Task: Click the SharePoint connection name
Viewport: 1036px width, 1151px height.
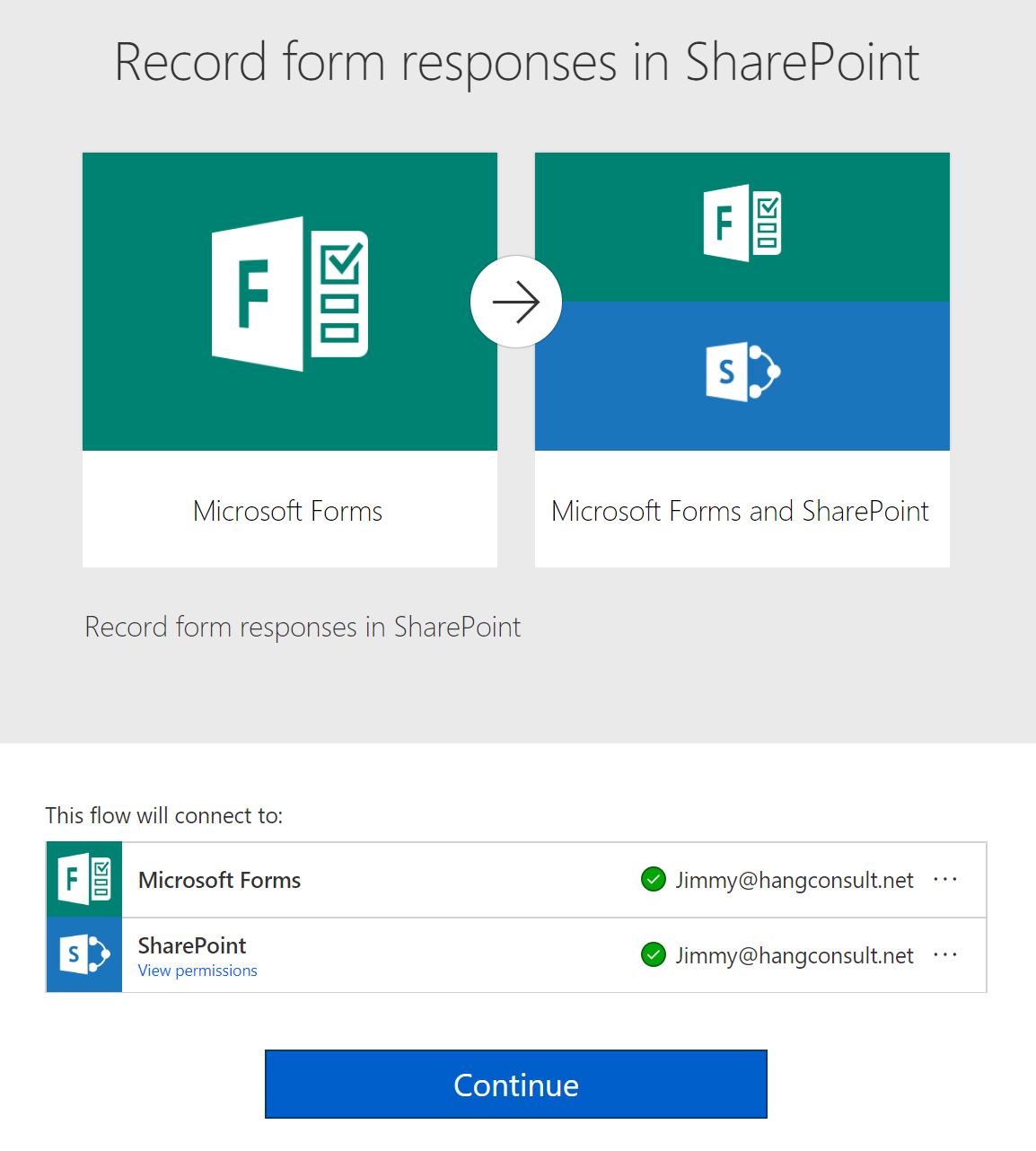Action: tap(192, 945)
